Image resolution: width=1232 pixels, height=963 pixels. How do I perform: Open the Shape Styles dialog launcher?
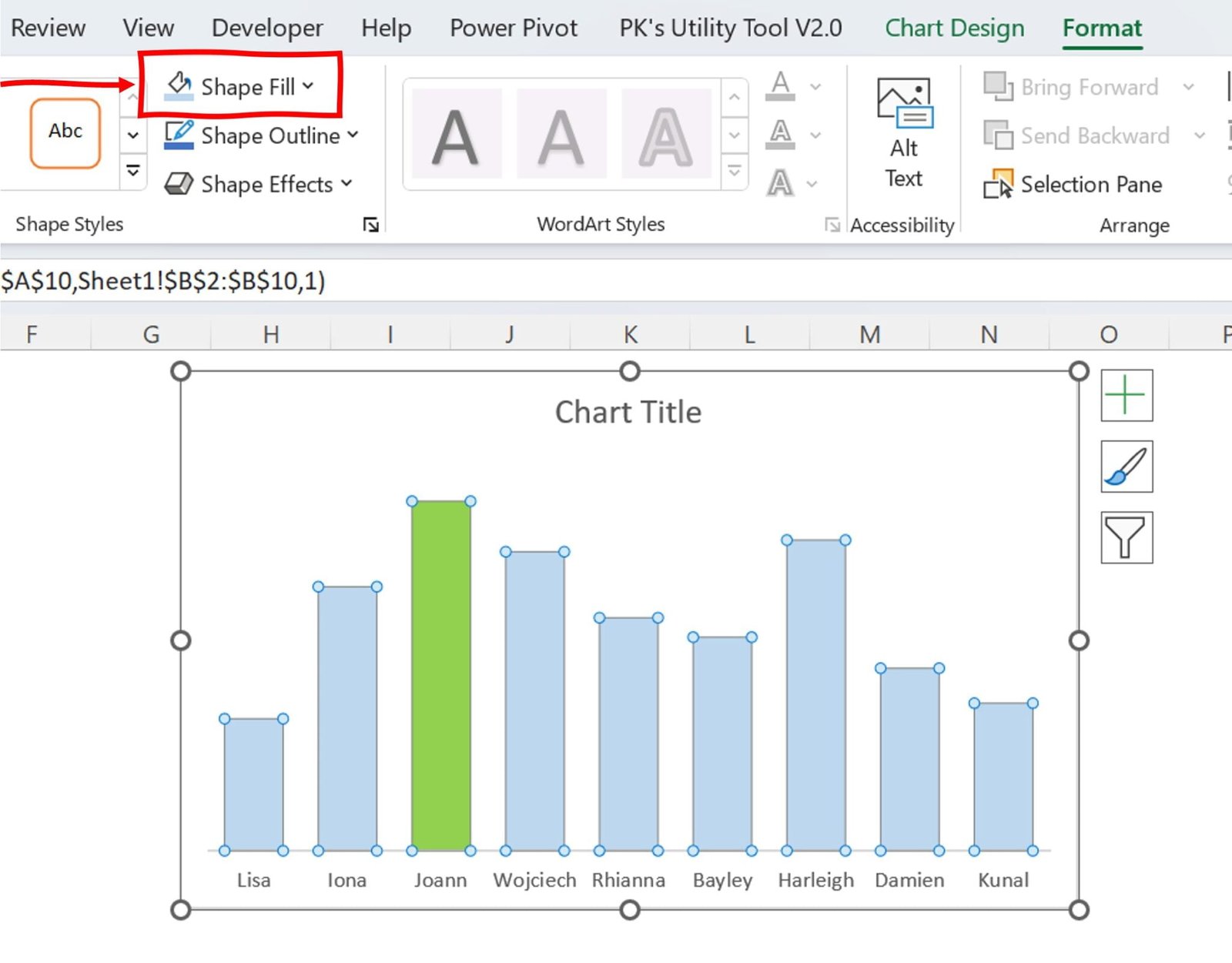tap(371, 225)
